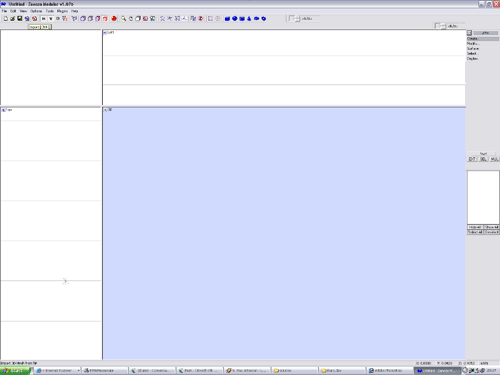Toggle the H axis lock button
The width and height of the screenshot is (500, 375).
43,19
